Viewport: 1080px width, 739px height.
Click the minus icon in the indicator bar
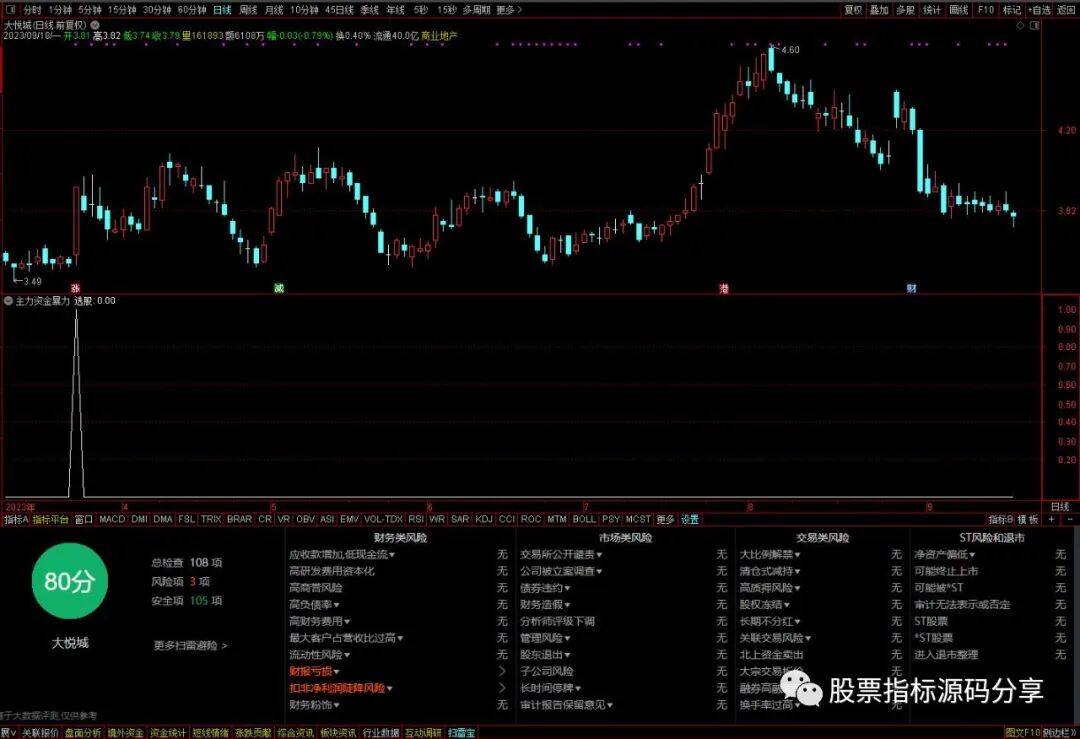coord(1070,519)
